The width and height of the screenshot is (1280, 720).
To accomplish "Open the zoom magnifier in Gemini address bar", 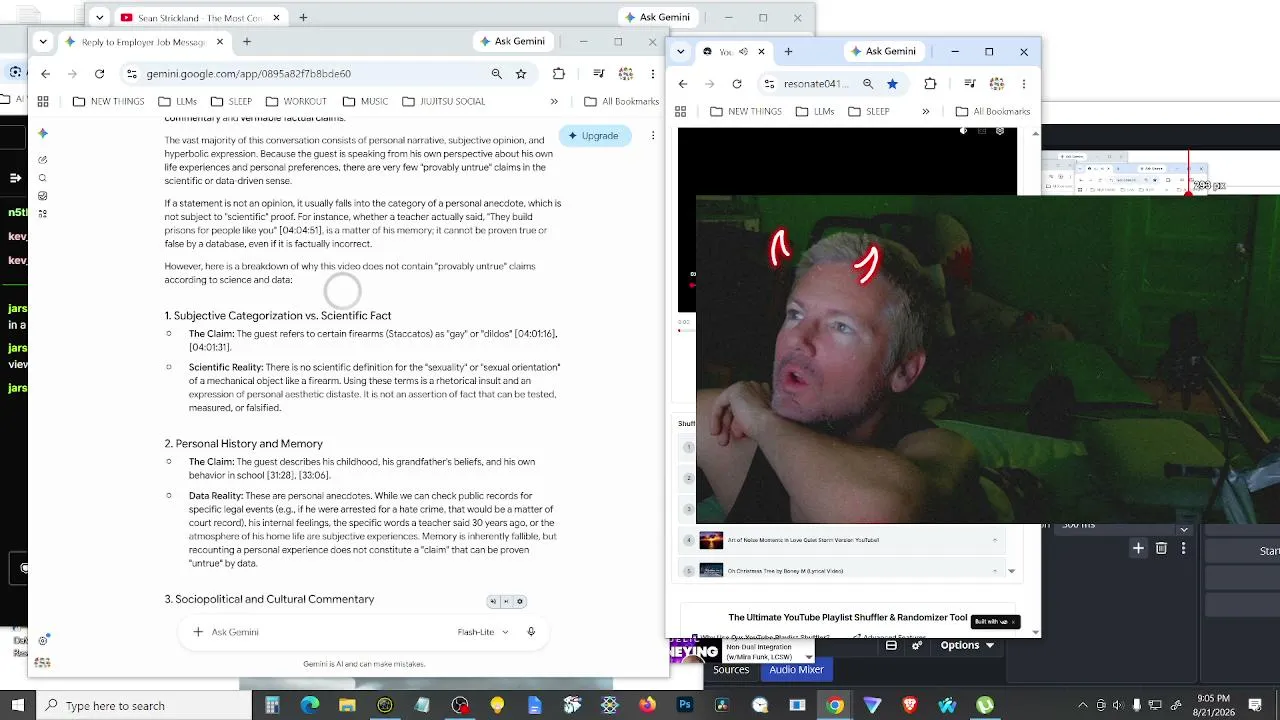I will [496, 73].
